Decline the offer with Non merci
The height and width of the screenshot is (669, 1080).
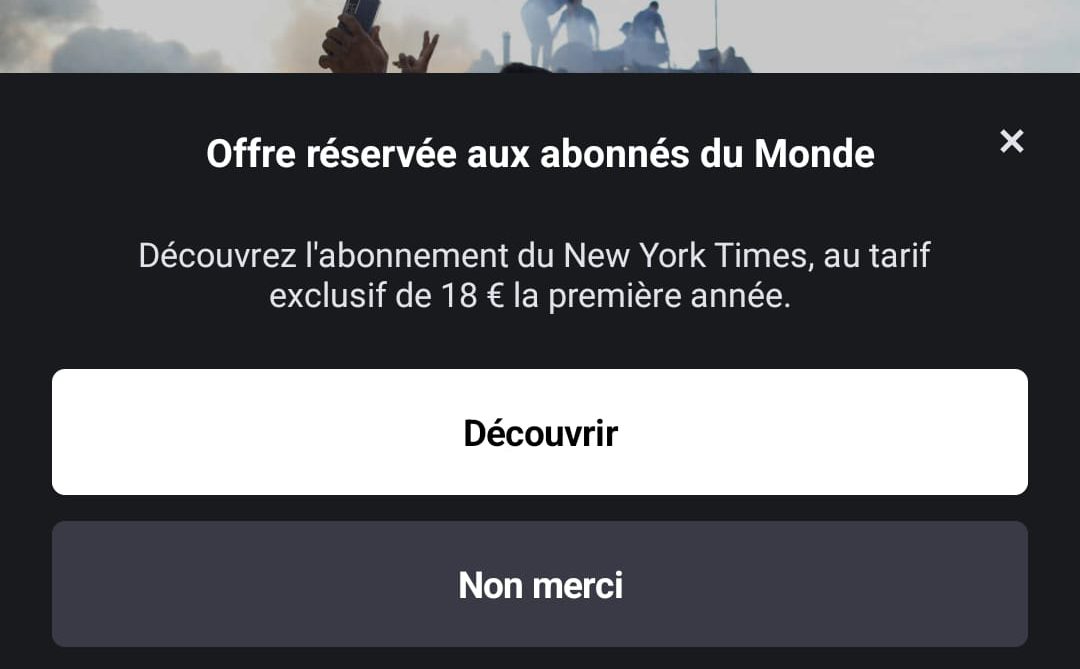(539, 584)
